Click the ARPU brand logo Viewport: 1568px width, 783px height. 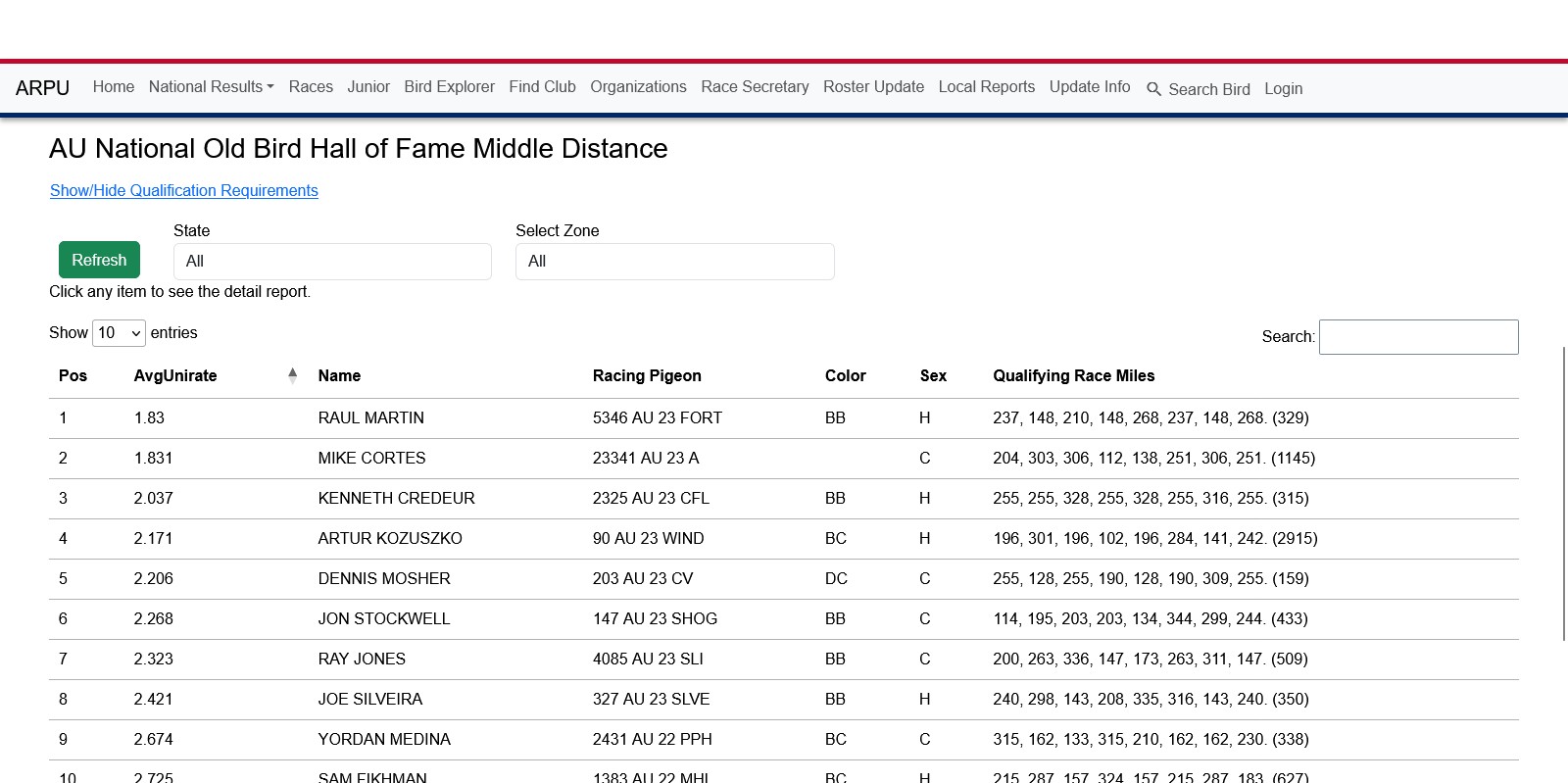[43, 88]
